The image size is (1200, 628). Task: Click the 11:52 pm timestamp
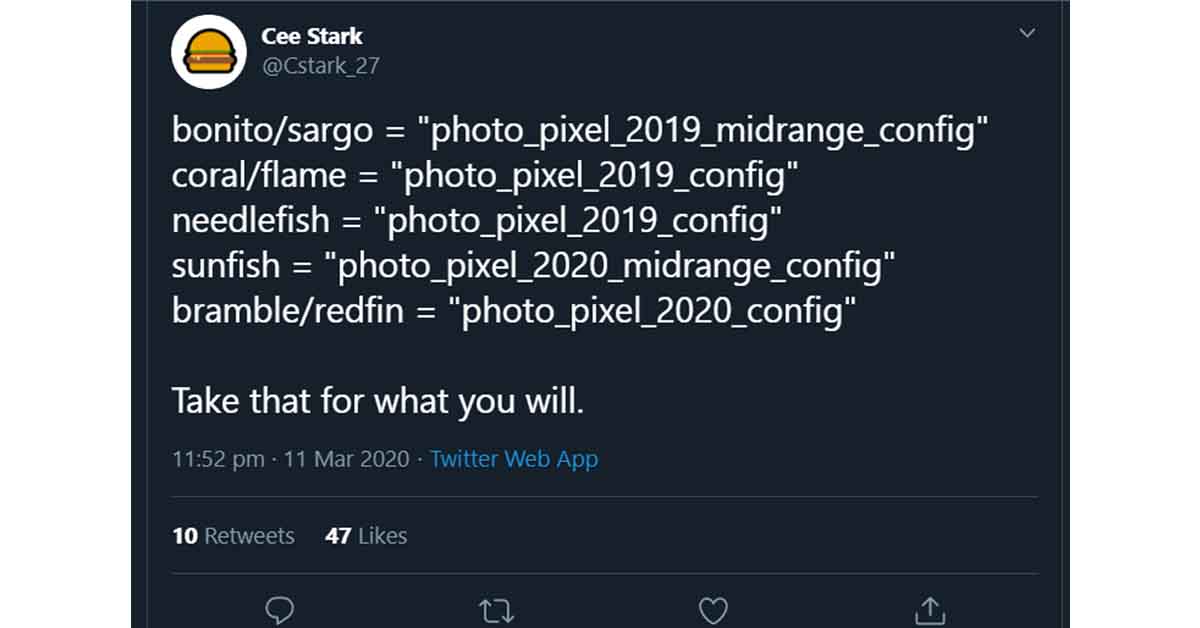coord(218,459)
